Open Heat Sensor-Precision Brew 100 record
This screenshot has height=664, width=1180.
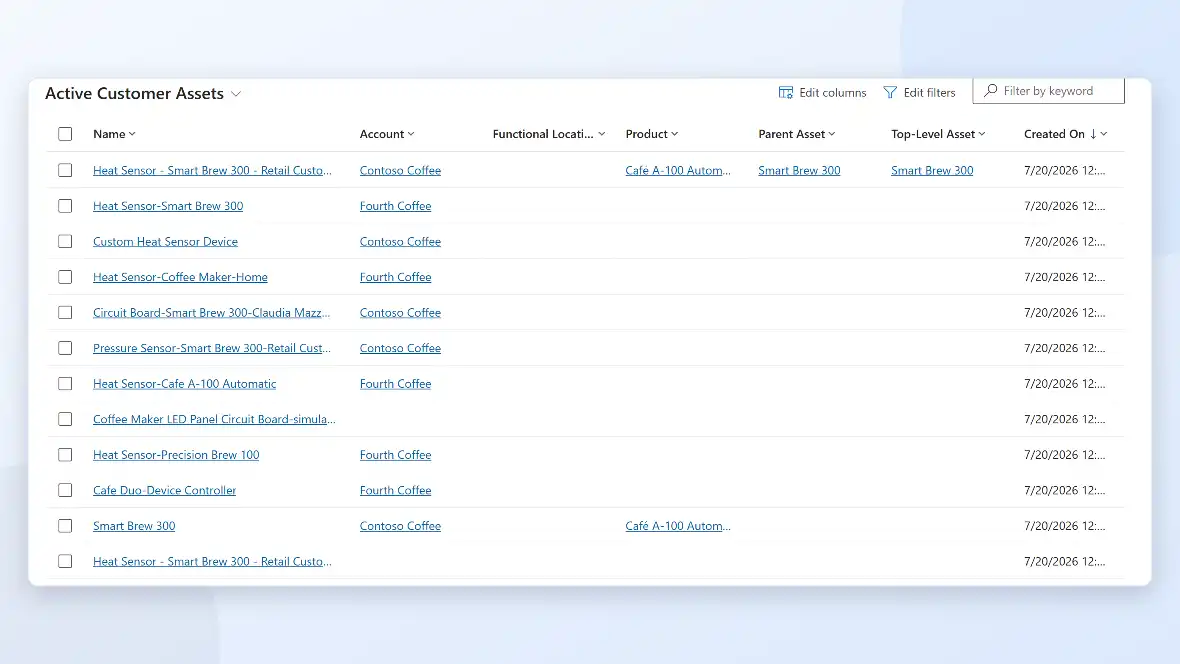point(176,455)
